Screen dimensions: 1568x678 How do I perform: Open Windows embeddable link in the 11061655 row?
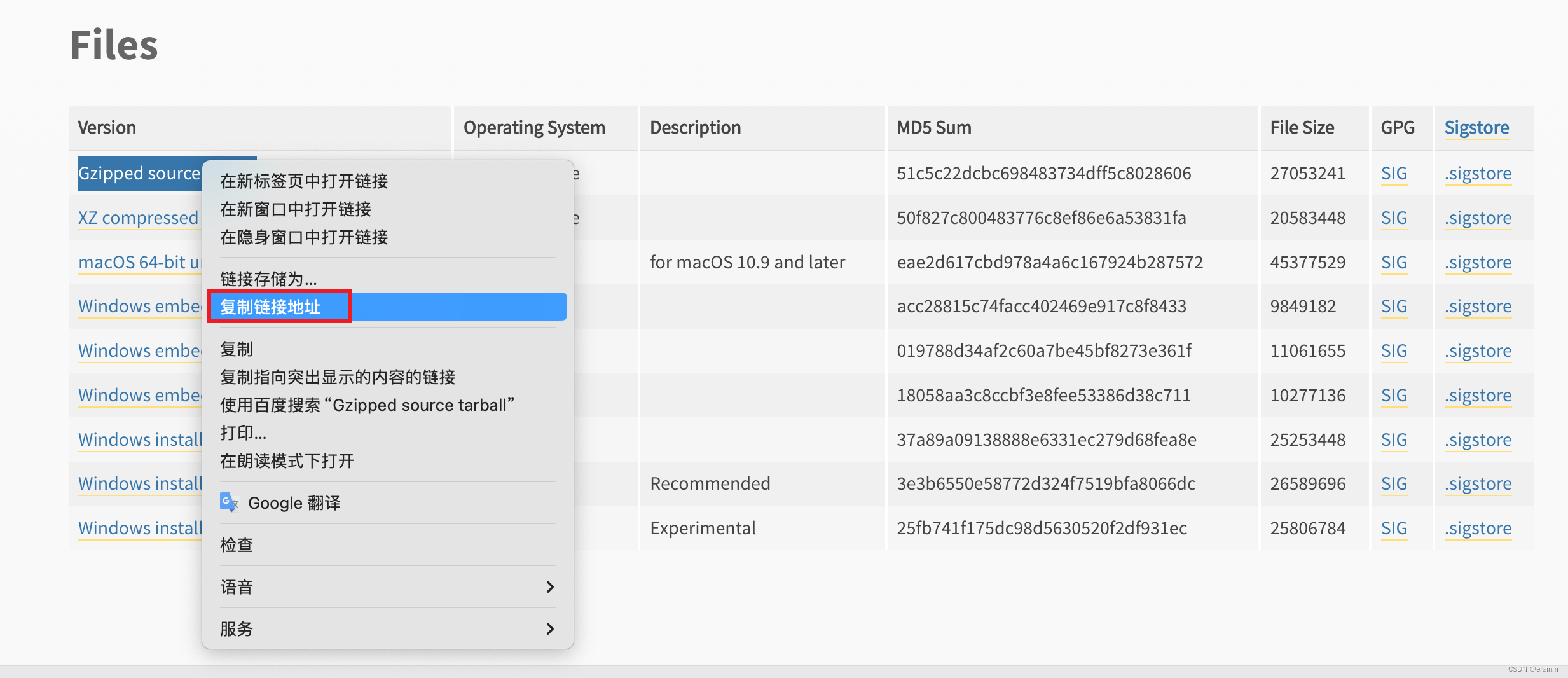pos(140,350)
